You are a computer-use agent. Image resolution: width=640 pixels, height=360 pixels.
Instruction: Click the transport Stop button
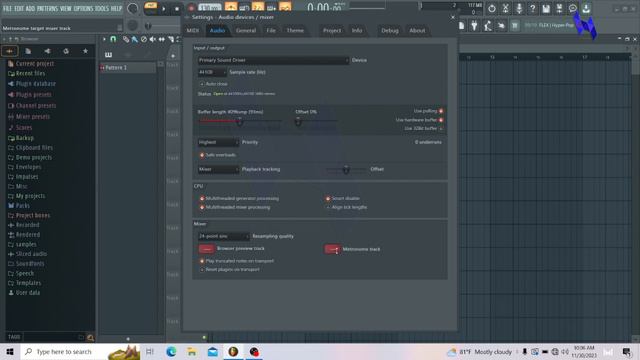[177, 9]
